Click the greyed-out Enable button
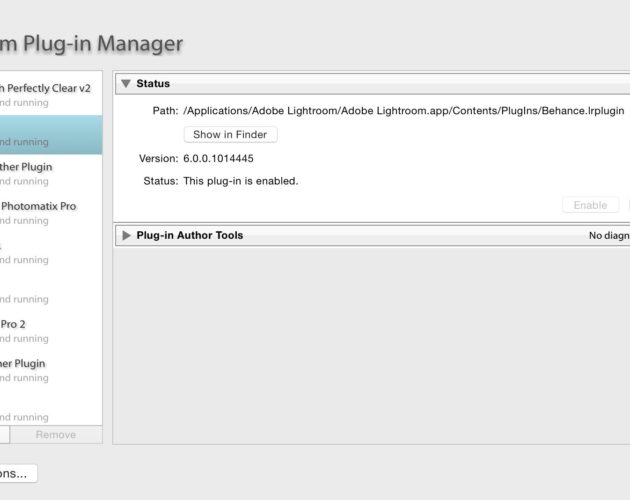This screenshot has height=500, width=630. click(x=590, y=205)
